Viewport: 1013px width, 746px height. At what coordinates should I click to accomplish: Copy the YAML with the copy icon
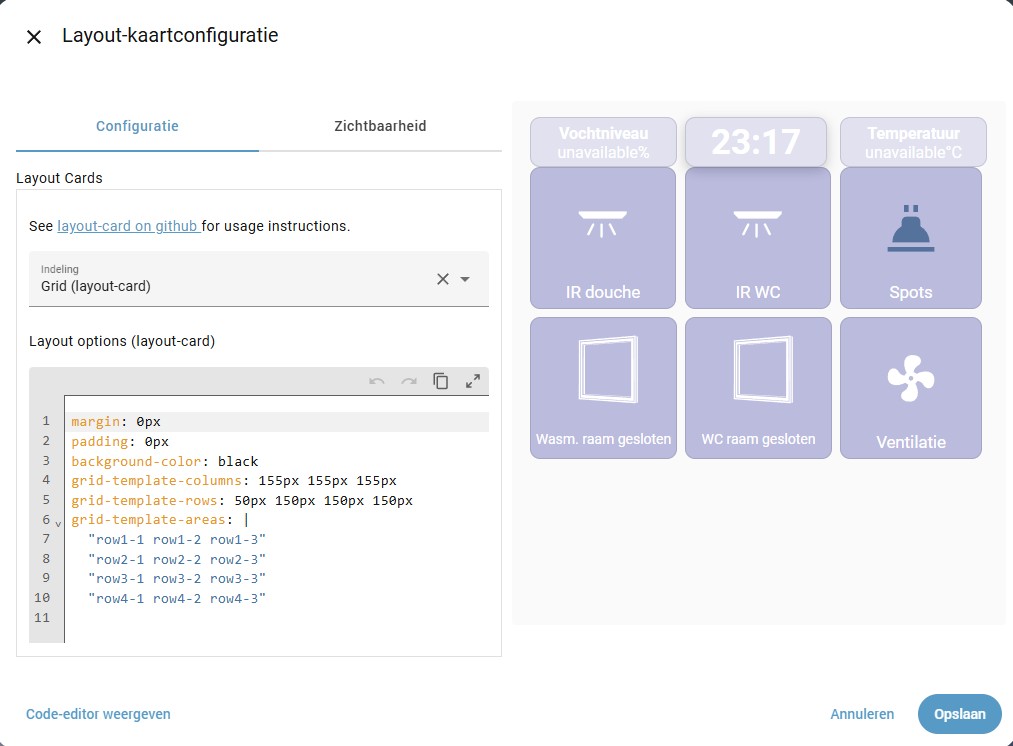pos(441,381)
